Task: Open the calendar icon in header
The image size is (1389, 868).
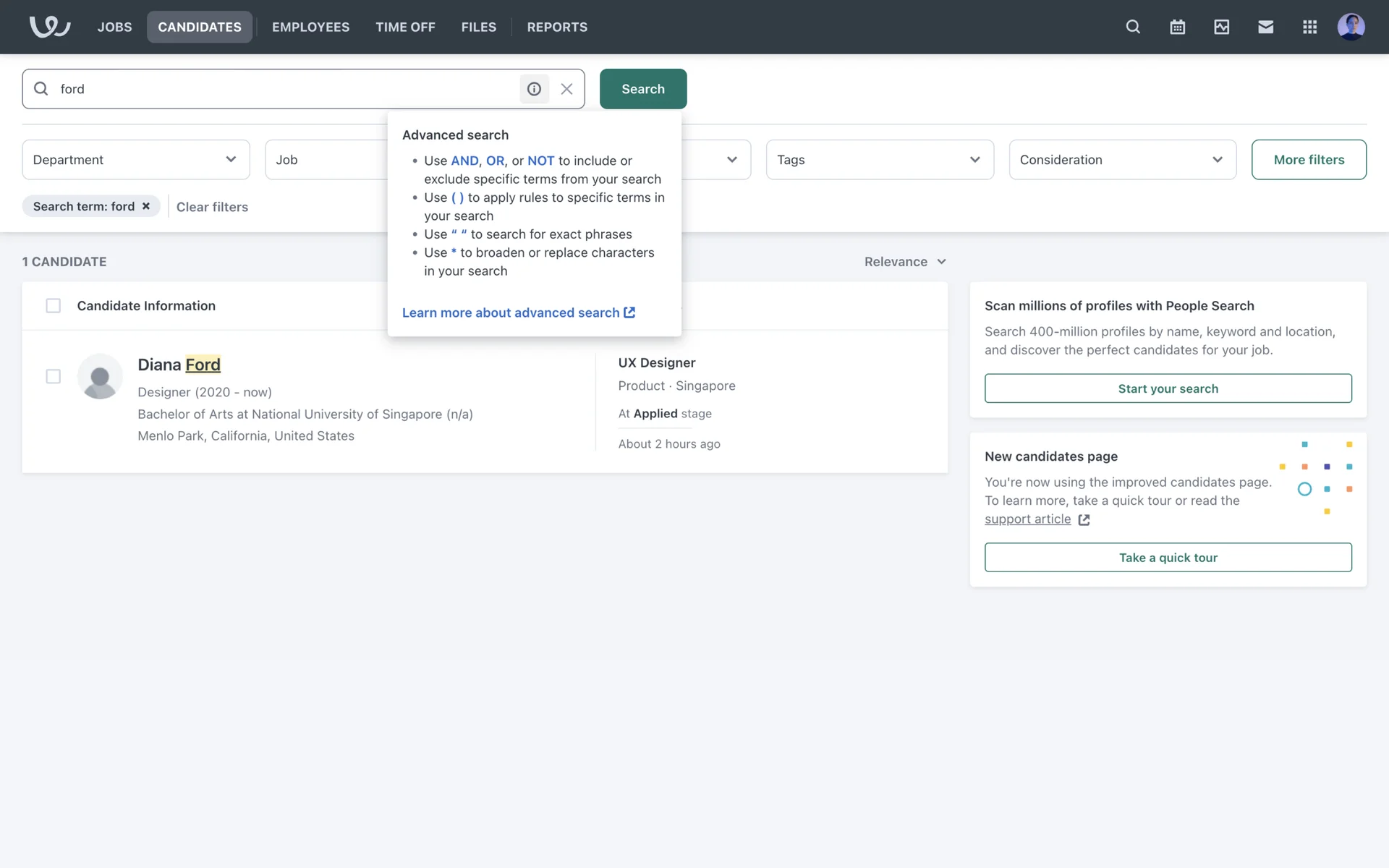Action: (x=1177, y=27)
